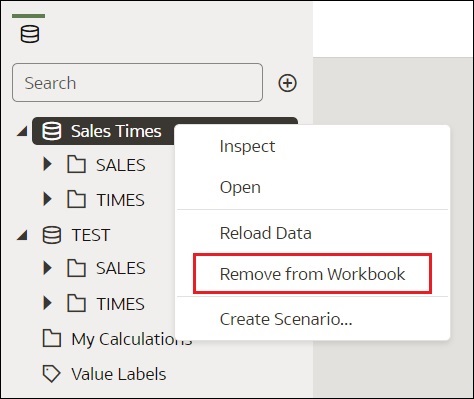Click the SALES folder icon under Sales Times
474x399 pixels.
76,164
